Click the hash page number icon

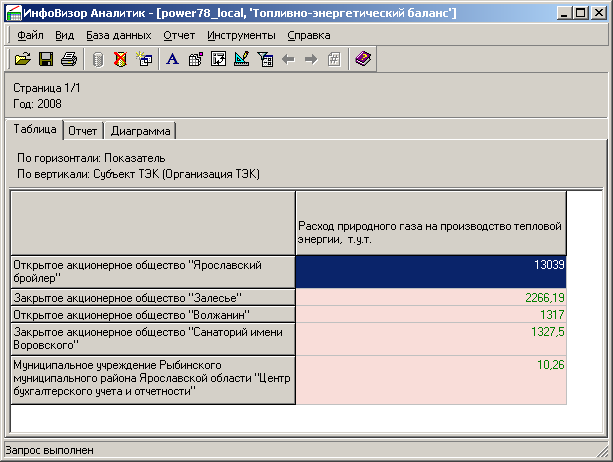(x=334, y=59)
